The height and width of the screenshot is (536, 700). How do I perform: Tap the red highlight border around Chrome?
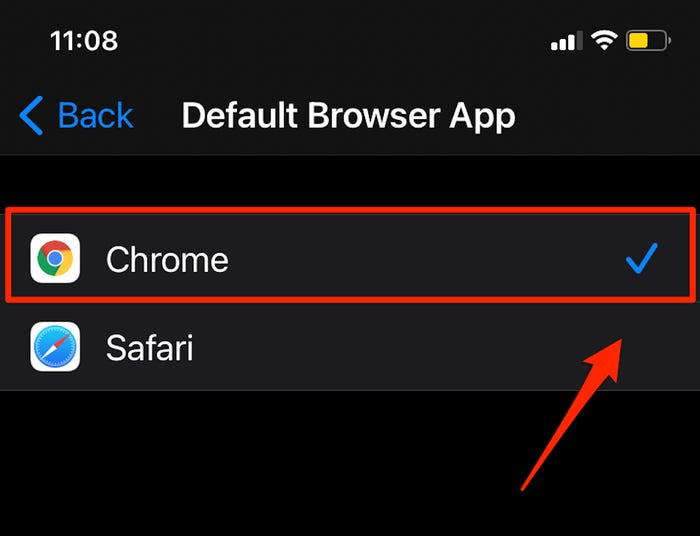350,209
